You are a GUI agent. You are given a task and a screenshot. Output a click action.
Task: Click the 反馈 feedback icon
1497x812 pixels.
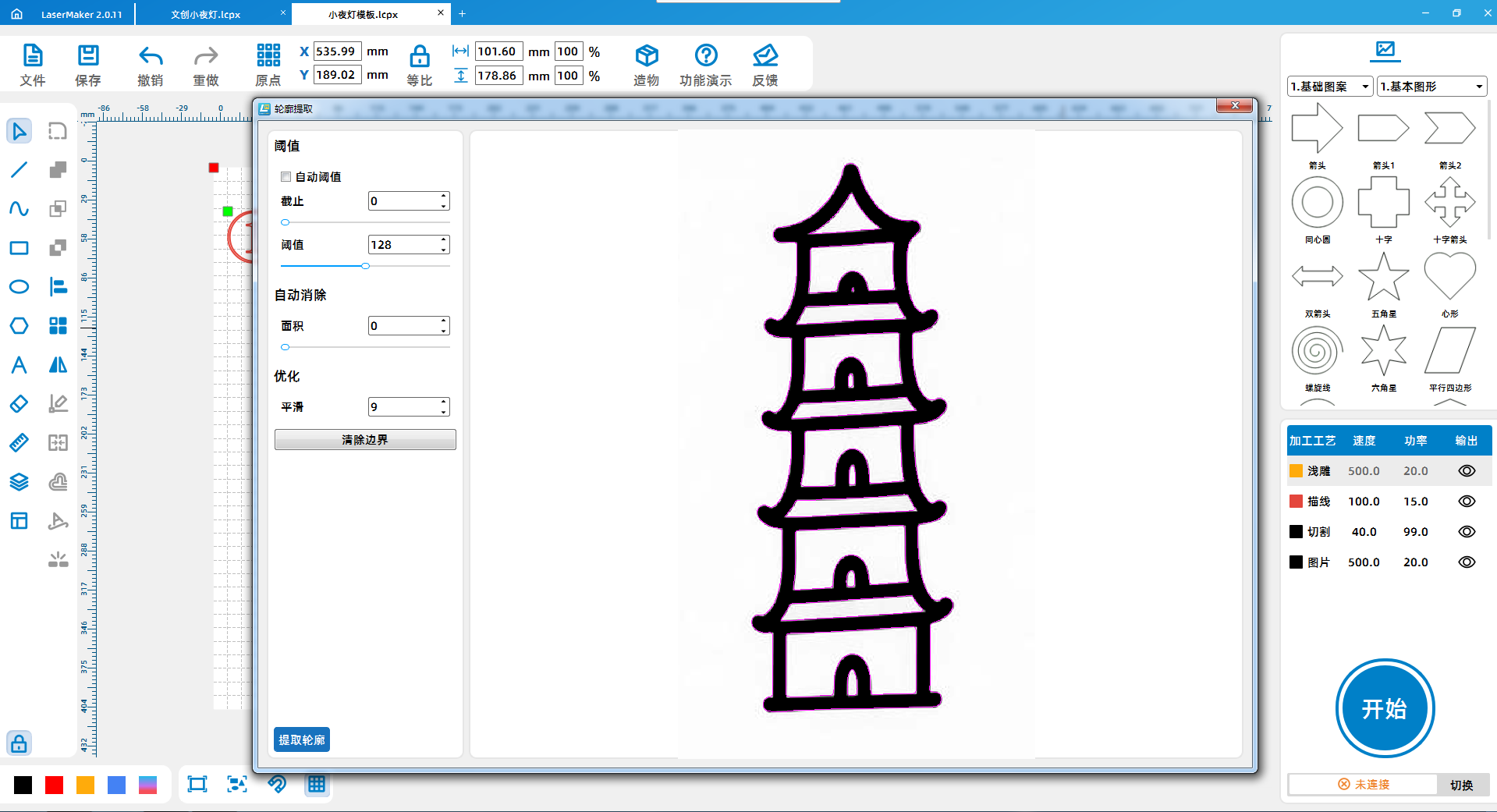coord(764,56)
